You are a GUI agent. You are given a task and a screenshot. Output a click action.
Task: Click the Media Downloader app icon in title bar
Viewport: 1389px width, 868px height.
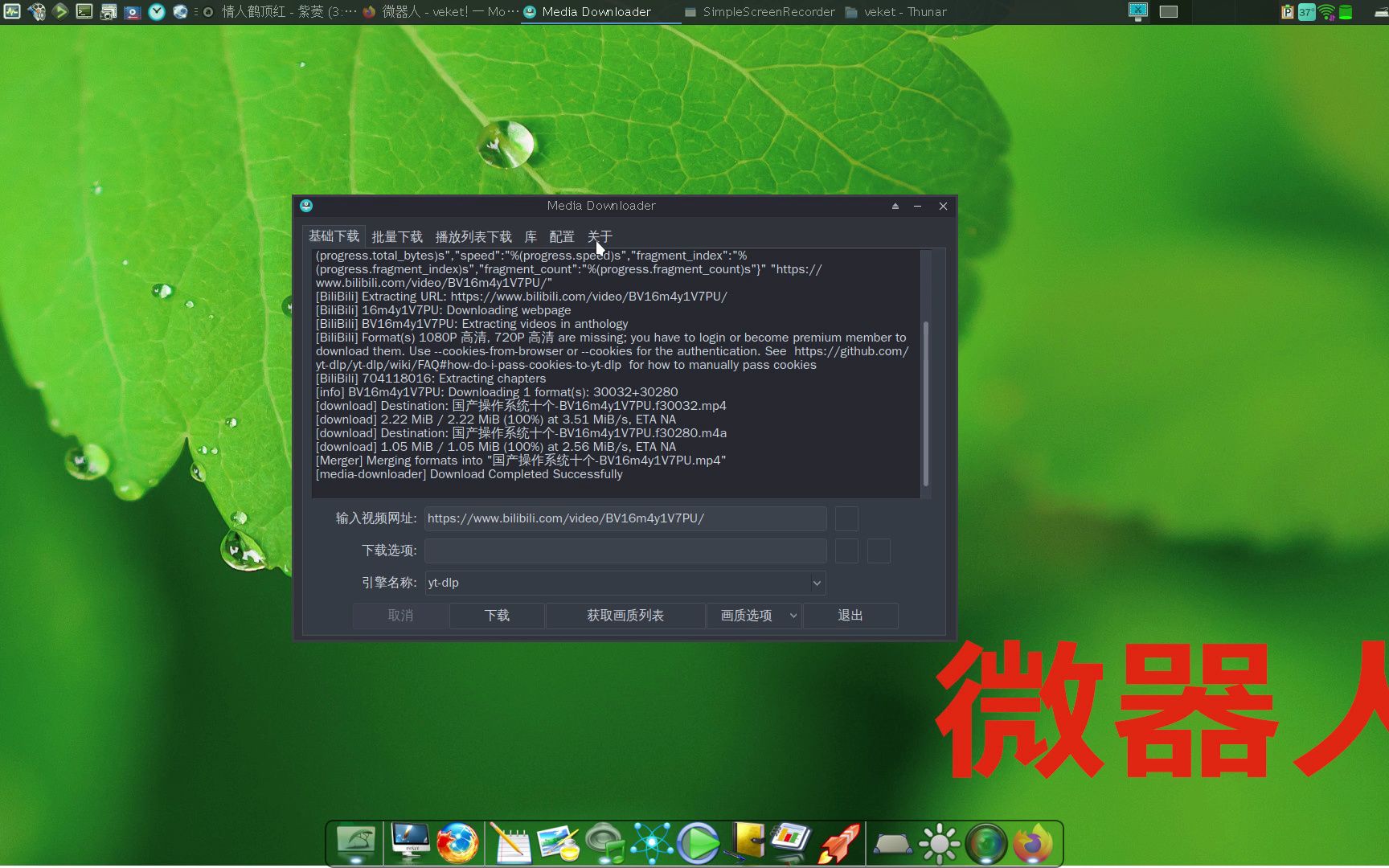[306, 206]
